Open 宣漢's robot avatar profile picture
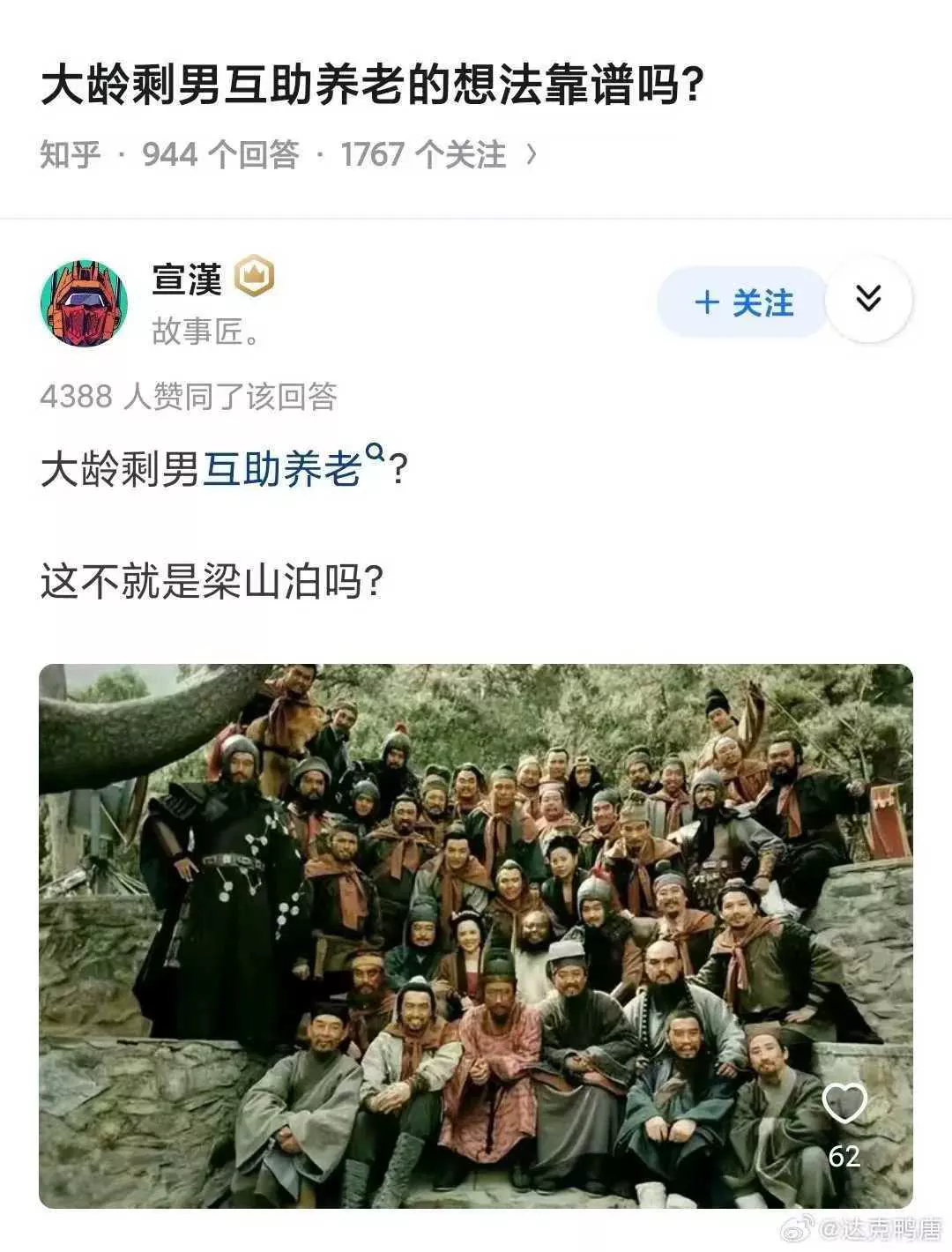 coord(84,302)
